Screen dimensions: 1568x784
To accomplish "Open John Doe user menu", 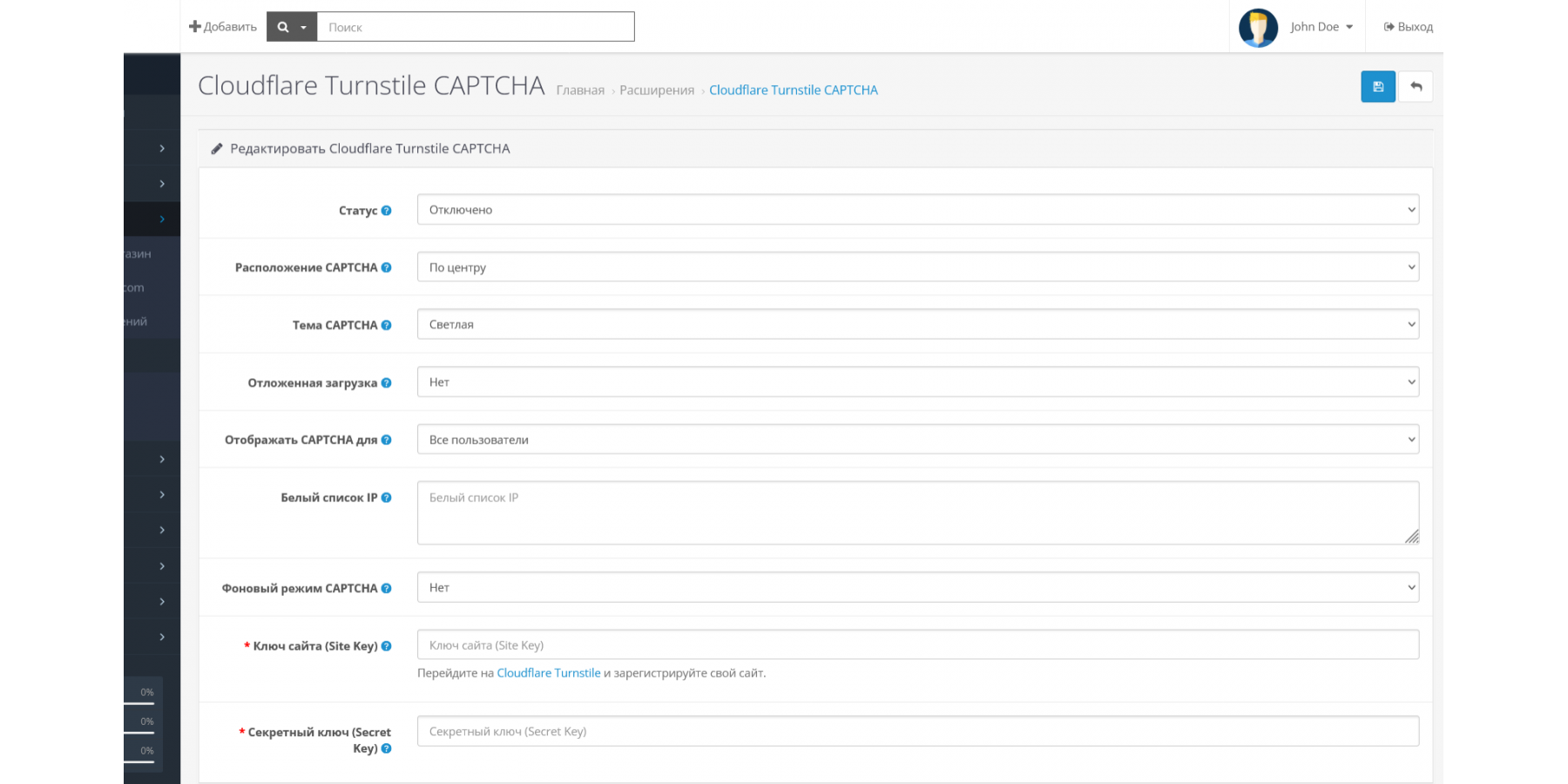I will click(x=1321, y=27).
